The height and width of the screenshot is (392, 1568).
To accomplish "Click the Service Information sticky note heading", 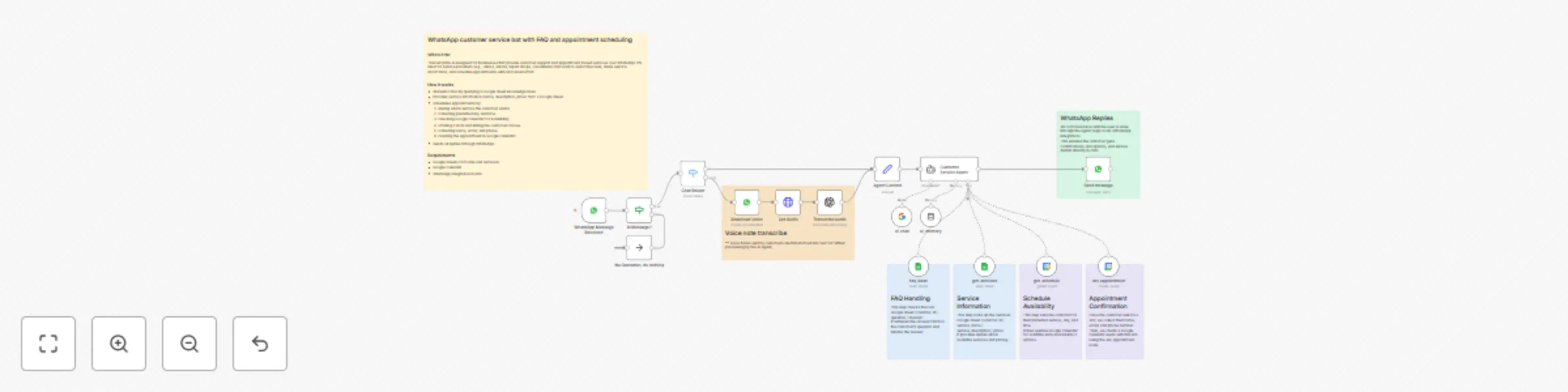I will click(x=973, y=302).
